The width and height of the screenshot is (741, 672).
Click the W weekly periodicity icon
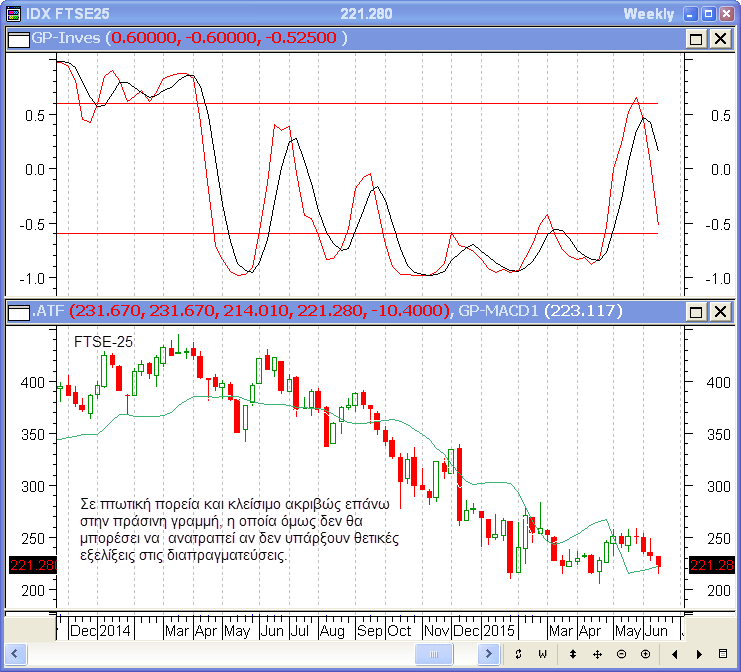543,654
